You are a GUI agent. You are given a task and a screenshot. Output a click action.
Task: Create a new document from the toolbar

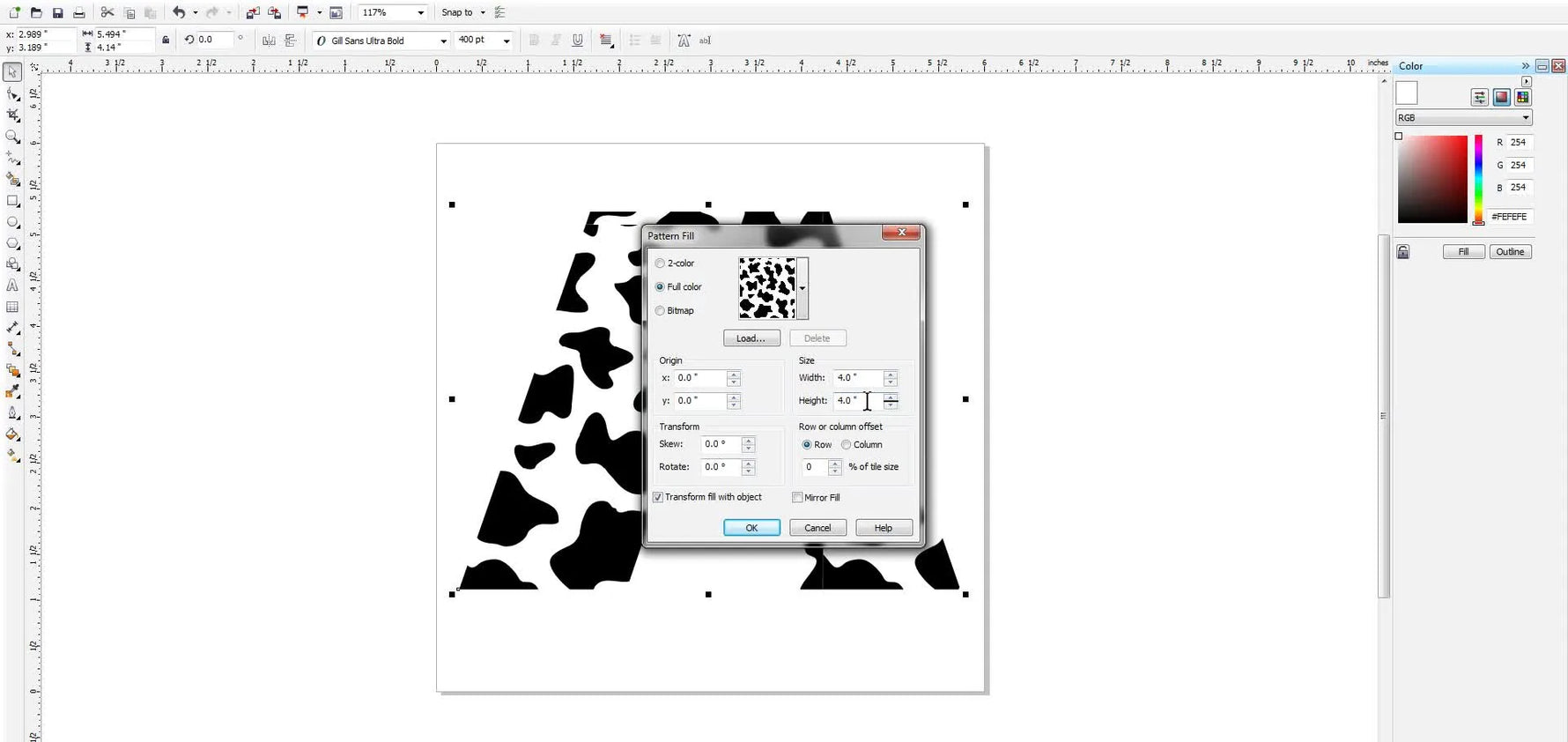[14, 12]
